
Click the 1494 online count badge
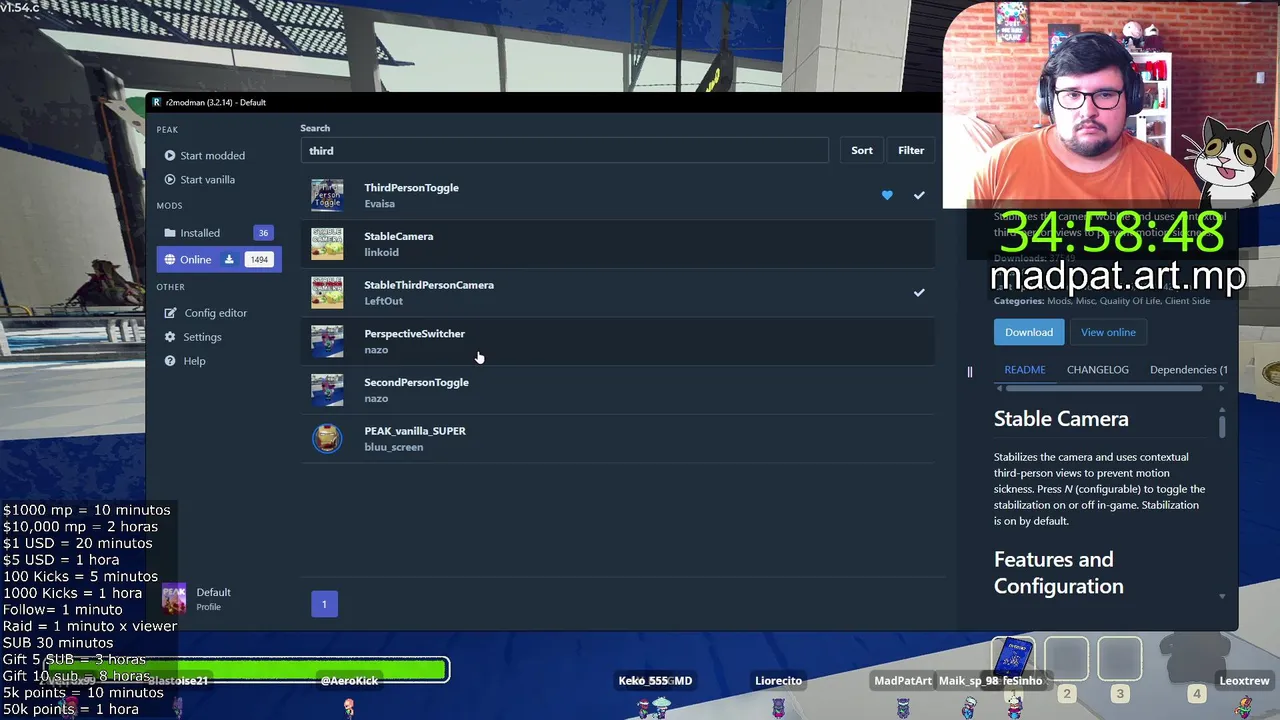click(259, 260)
